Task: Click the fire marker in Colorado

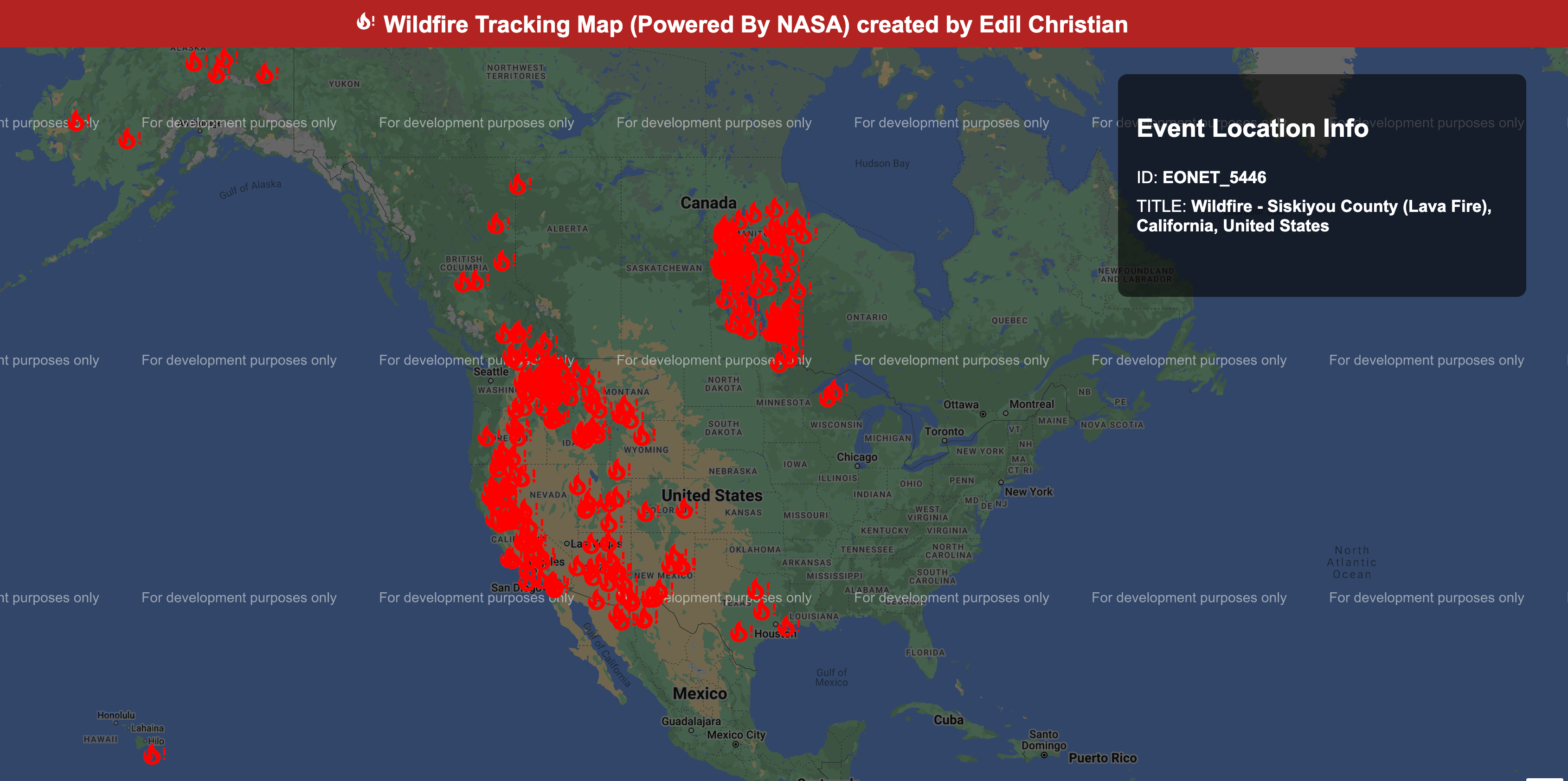Action: click(645, 512)
